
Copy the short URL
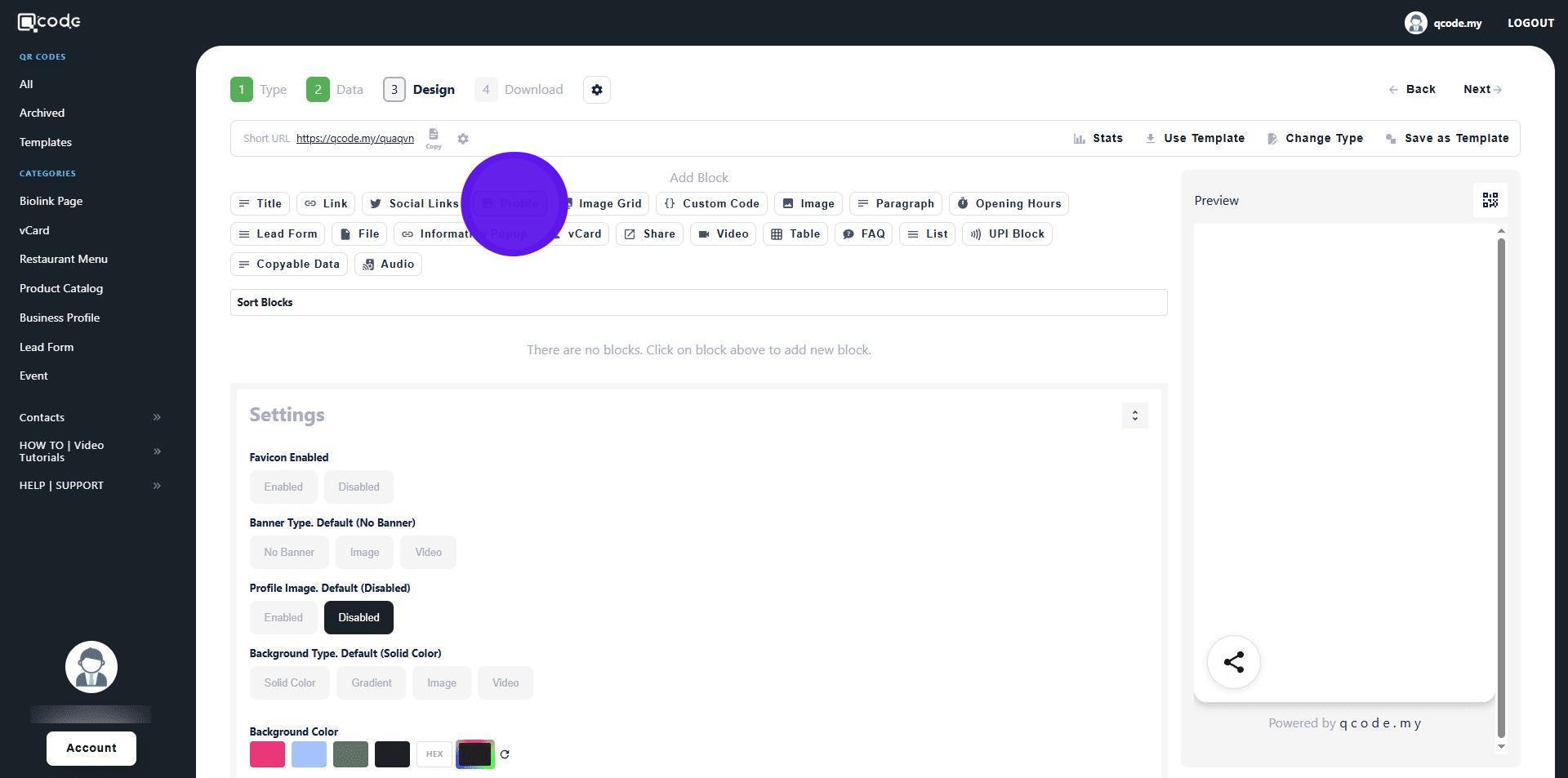434,138
